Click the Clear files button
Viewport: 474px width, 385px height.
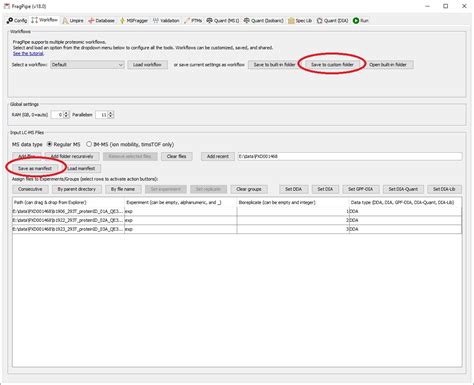click(x=177, y=156)
